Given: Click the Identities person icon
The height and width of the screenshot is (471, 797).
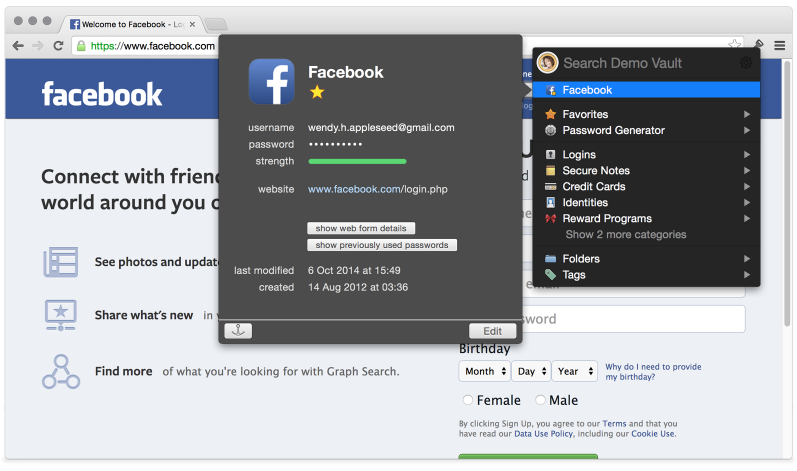Looking at the screenshot, I should coord(550,202).
